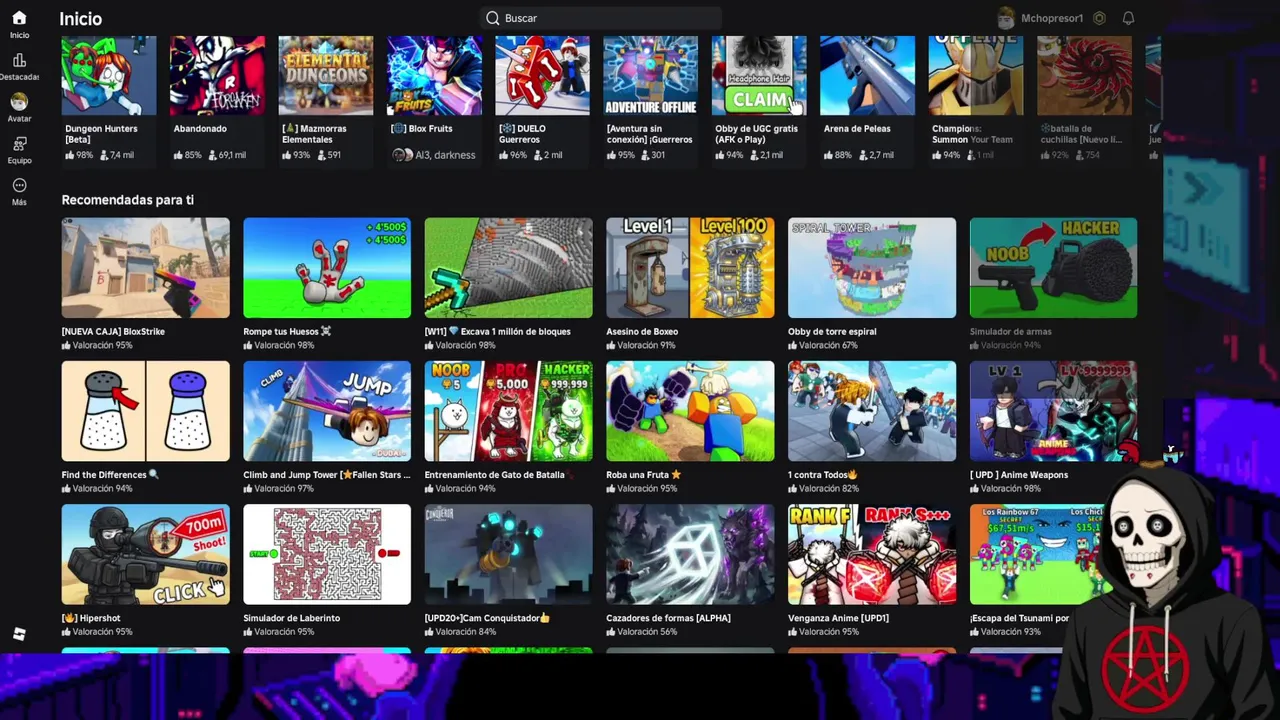Open the DUELO Guerreros thumbnail
Screen dimensions: 1280x720
pyautogui.click(x=543, y=75)
